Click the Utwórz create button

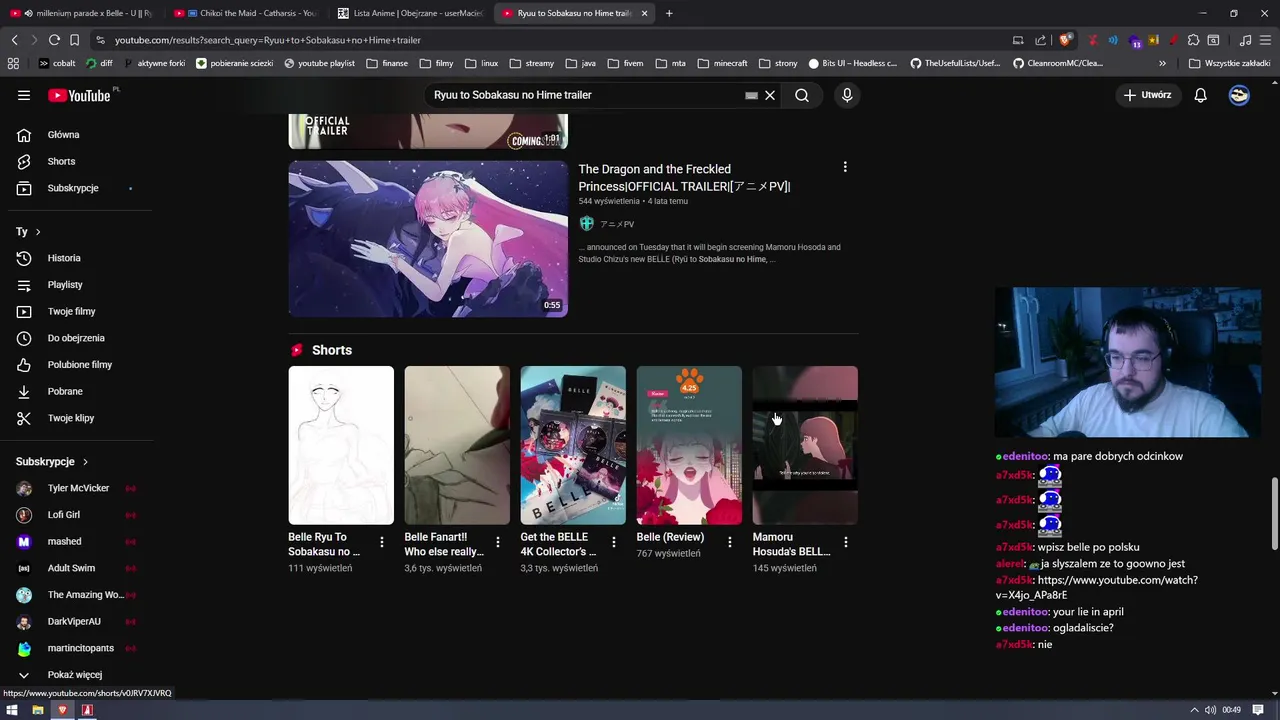pyautogui.click(x=1147, y=95)
